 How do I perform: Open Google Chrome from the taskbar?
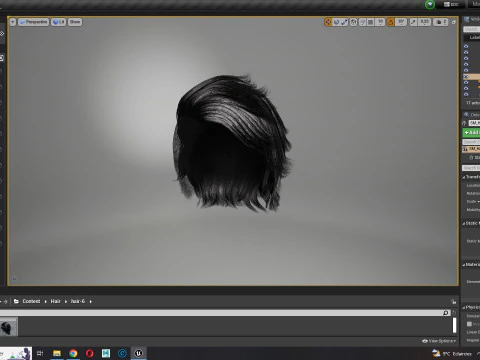point(73,353)
